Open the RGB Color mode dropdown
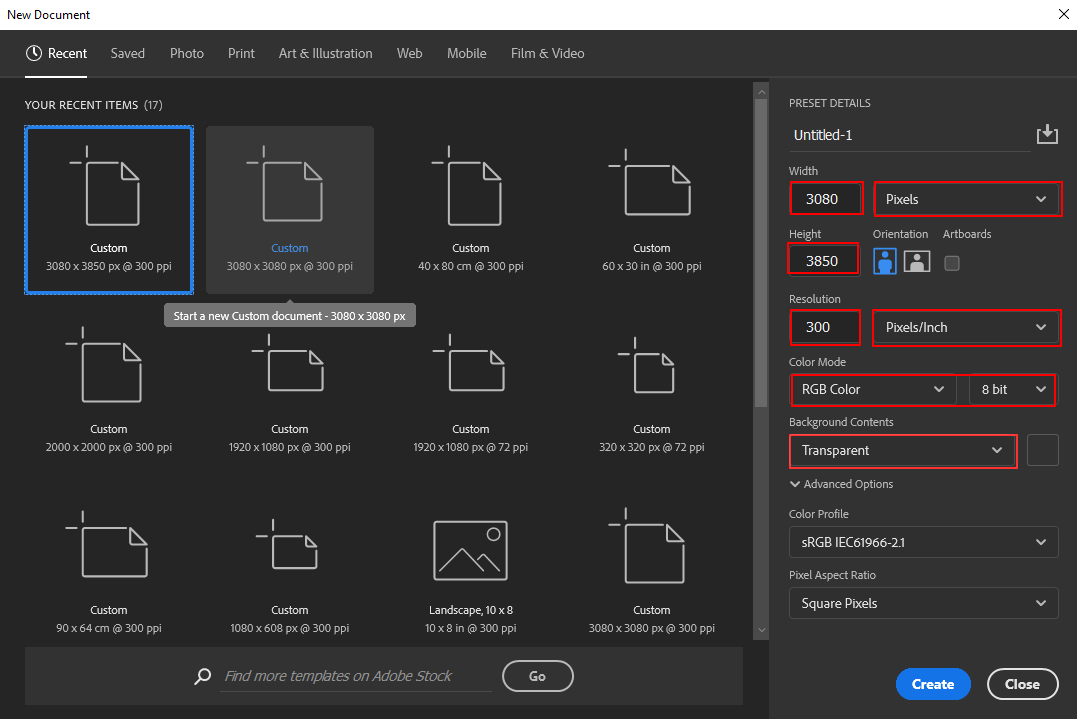This screenshot has height=719, width=1077. click(x=872, y=389)
